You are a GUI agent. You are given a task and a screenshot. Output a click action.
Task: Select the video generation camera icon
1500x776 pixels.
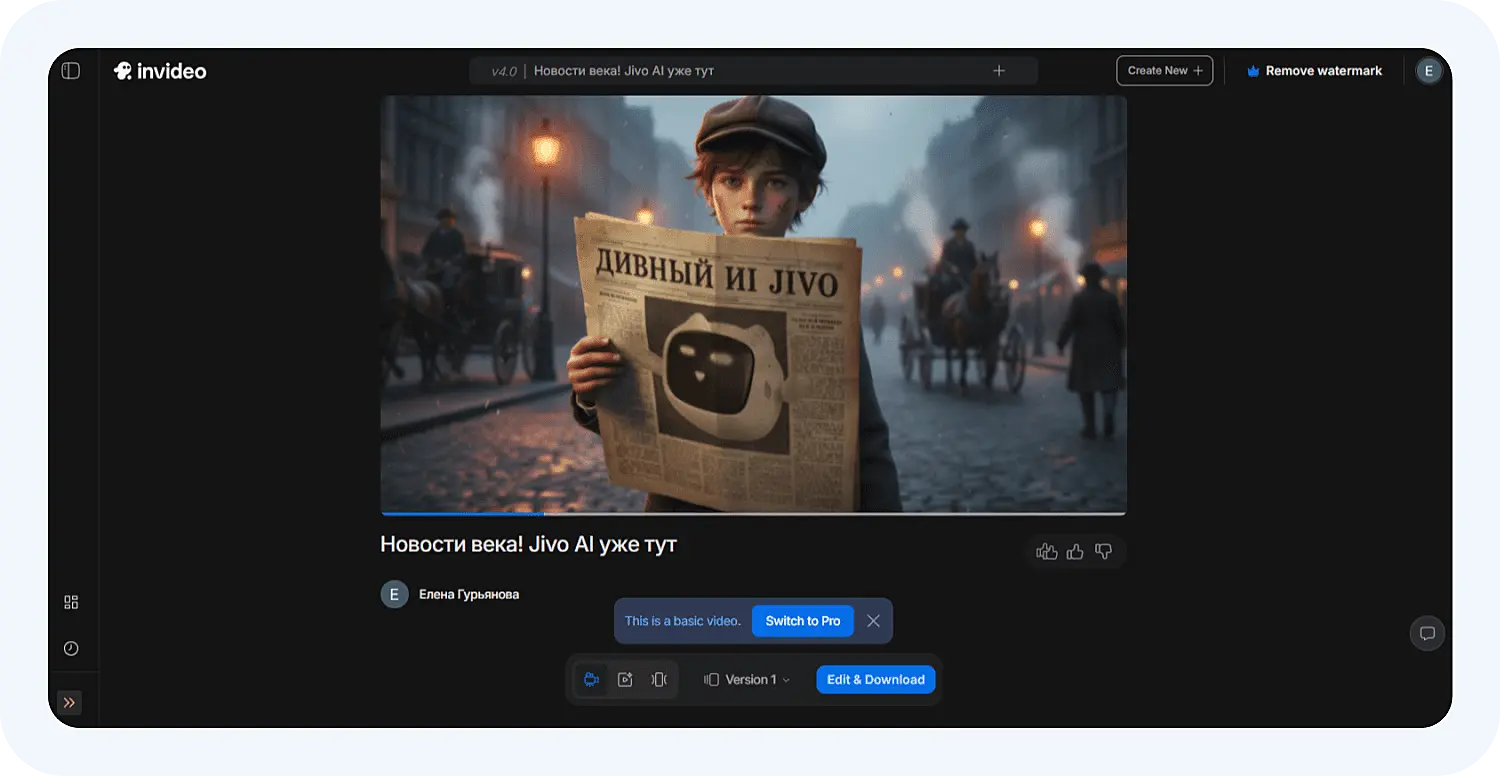click(591, 679)
